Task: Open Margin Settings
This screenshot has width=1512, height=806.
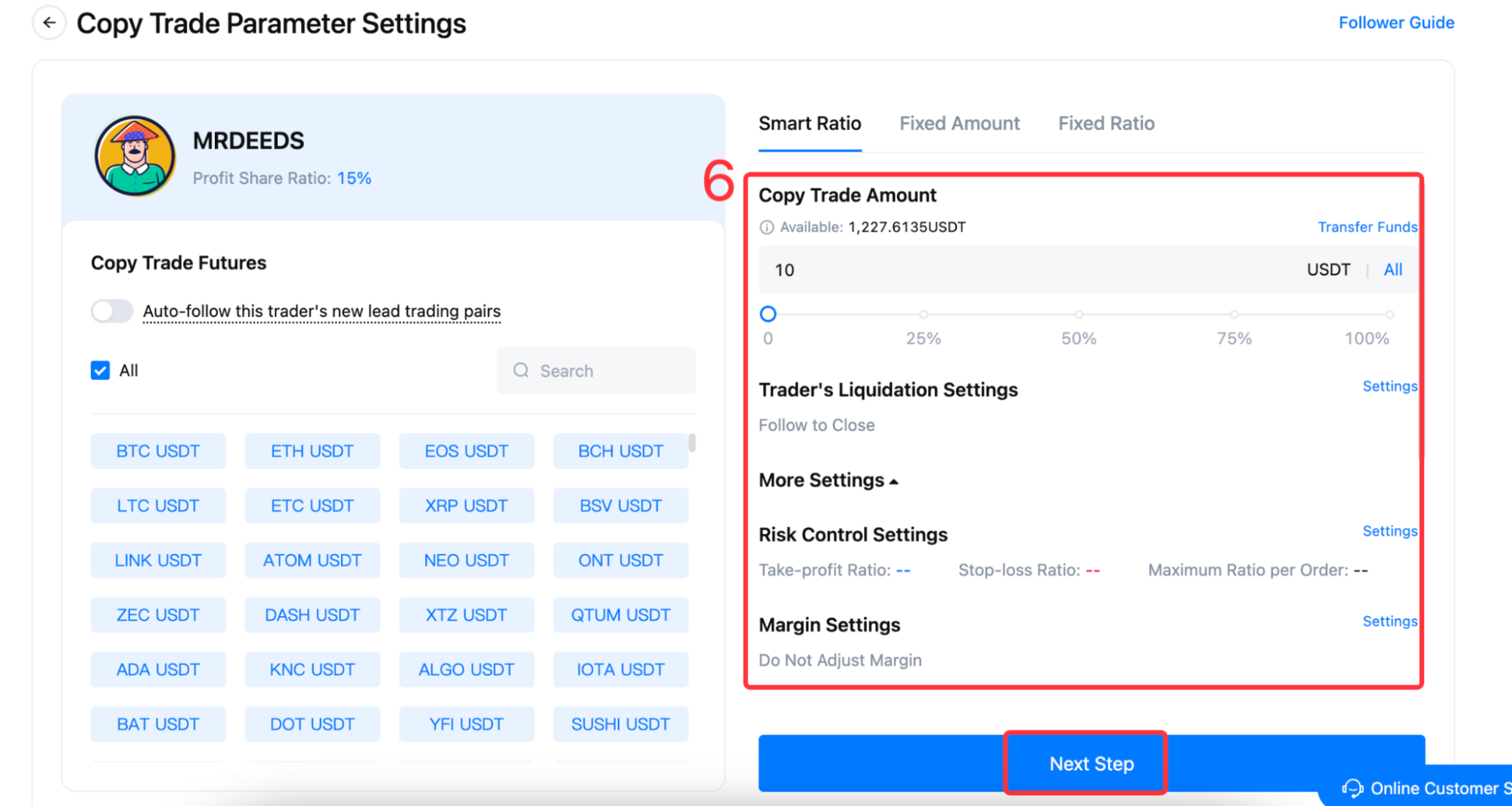Action: click(x=1389, y=621)
